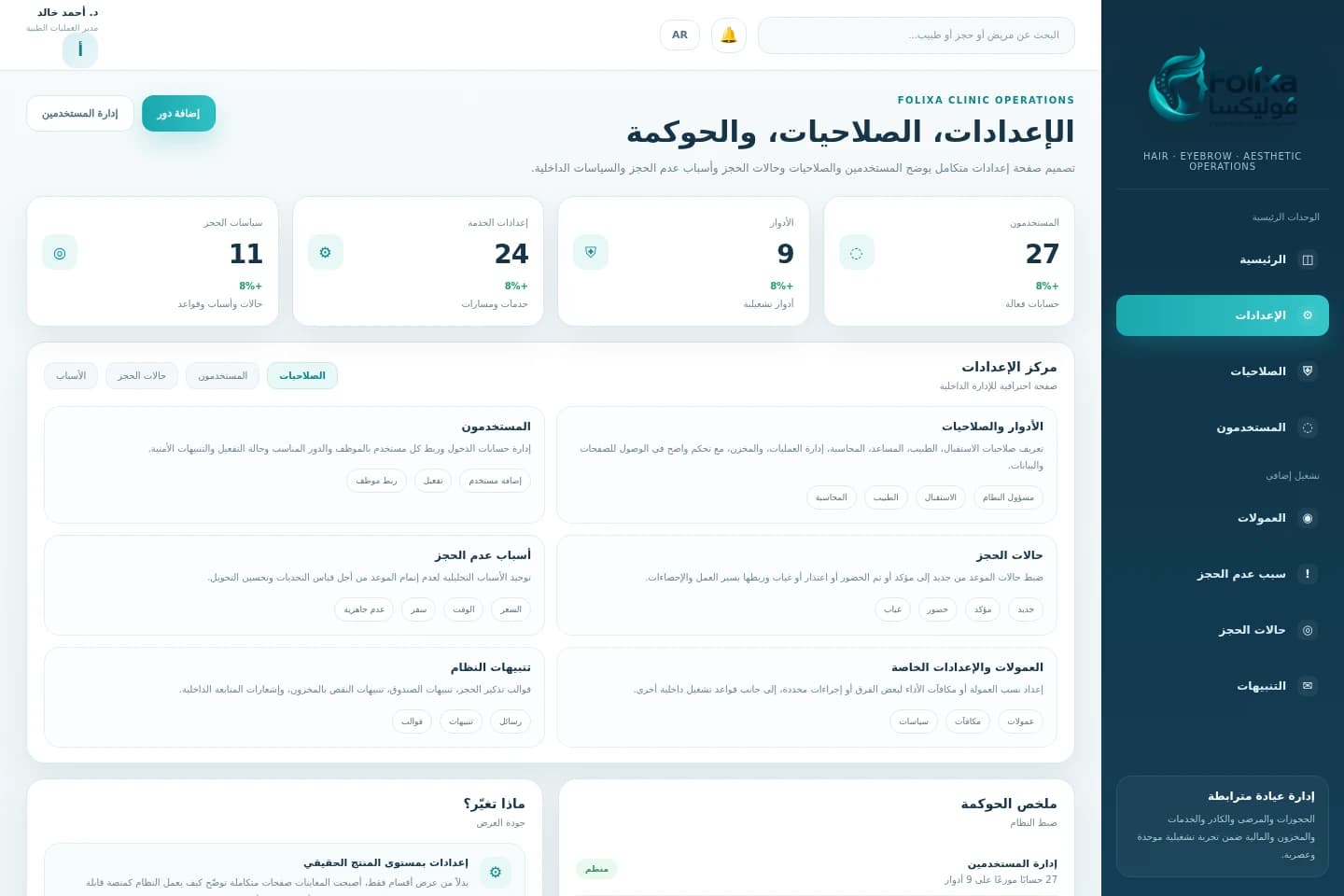Open العمولات in the sidebar menu
The width and height of the screenshot is (1344, 896).
(1223, 518)
